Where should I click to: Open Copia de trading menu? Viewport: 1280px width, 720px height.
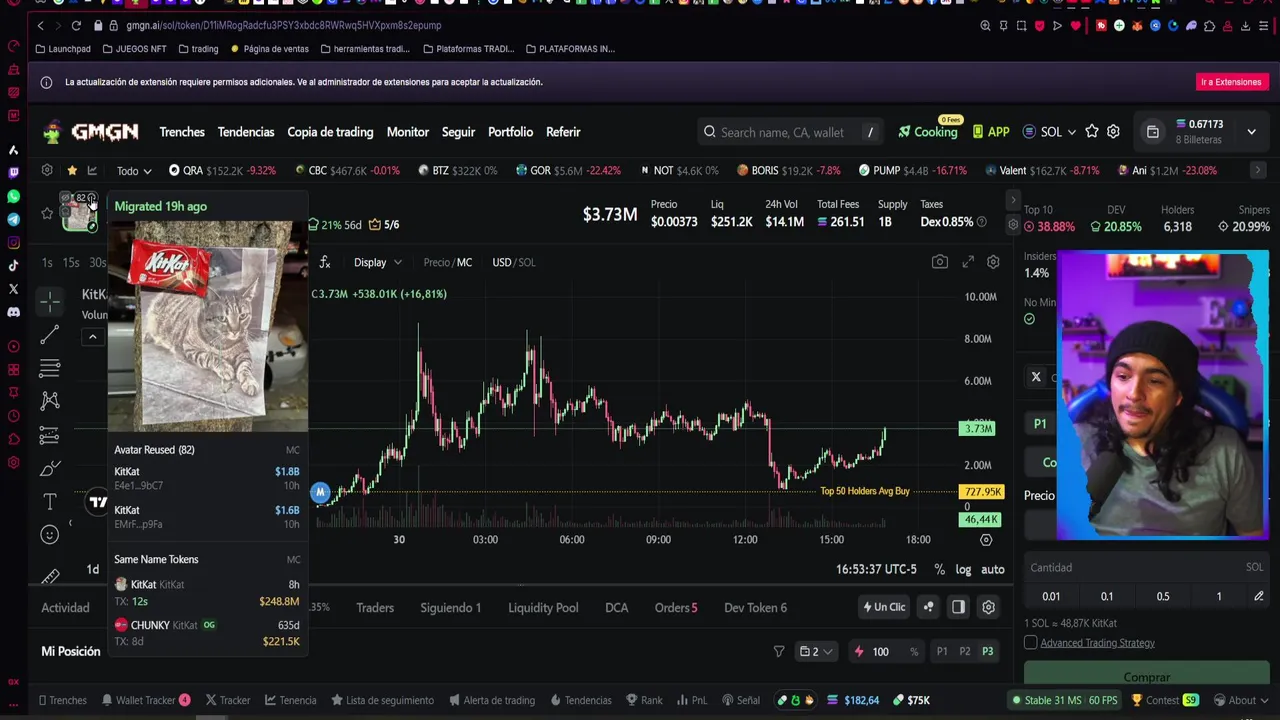click(x=330, y=132)
